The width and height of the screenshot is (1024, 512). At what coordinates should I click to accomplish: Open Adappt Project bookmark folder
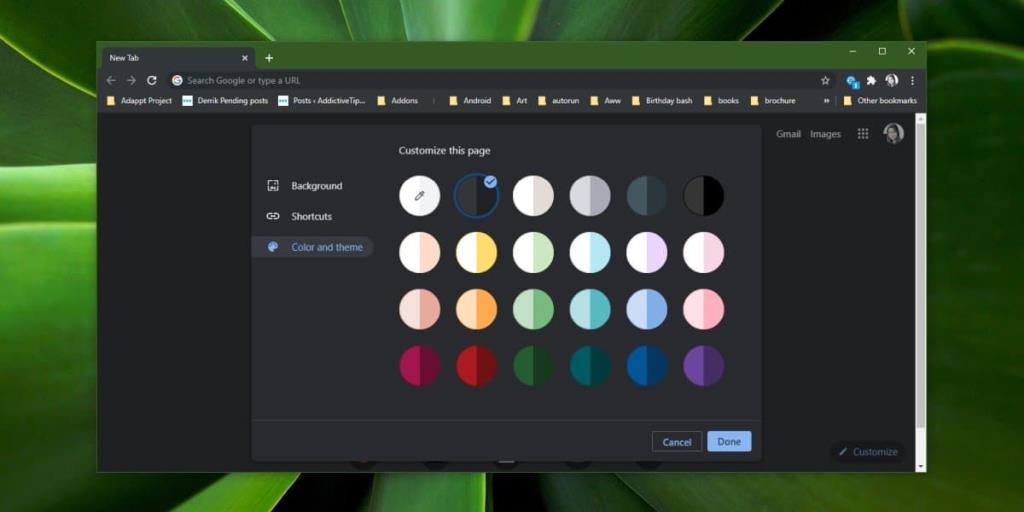(x=139, y=101)
